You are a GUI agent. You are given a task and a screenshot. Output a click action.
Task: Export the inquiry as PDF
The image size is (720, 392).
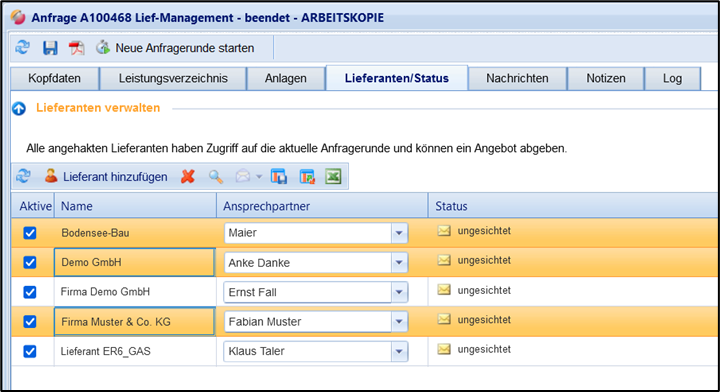(76, 48)
